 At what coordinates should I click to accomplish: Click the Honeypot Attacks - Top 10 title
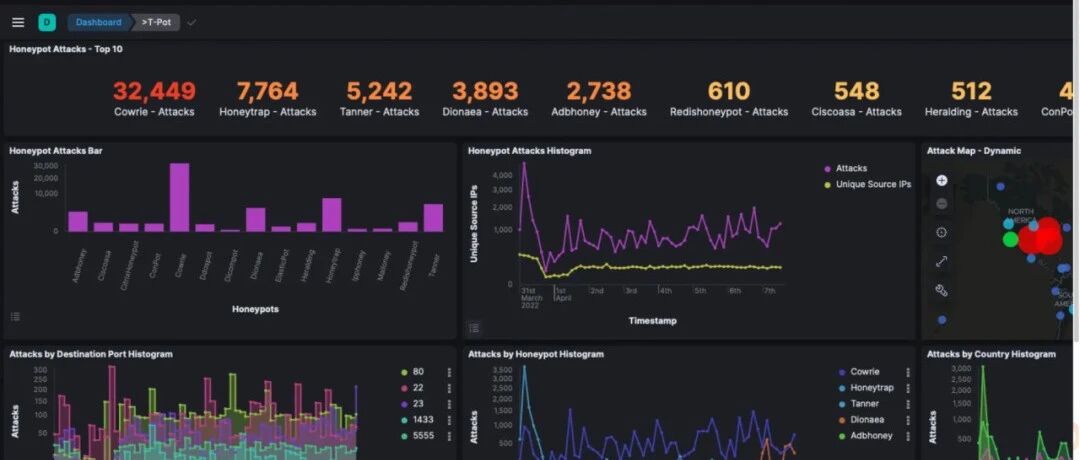coord(66,50)
